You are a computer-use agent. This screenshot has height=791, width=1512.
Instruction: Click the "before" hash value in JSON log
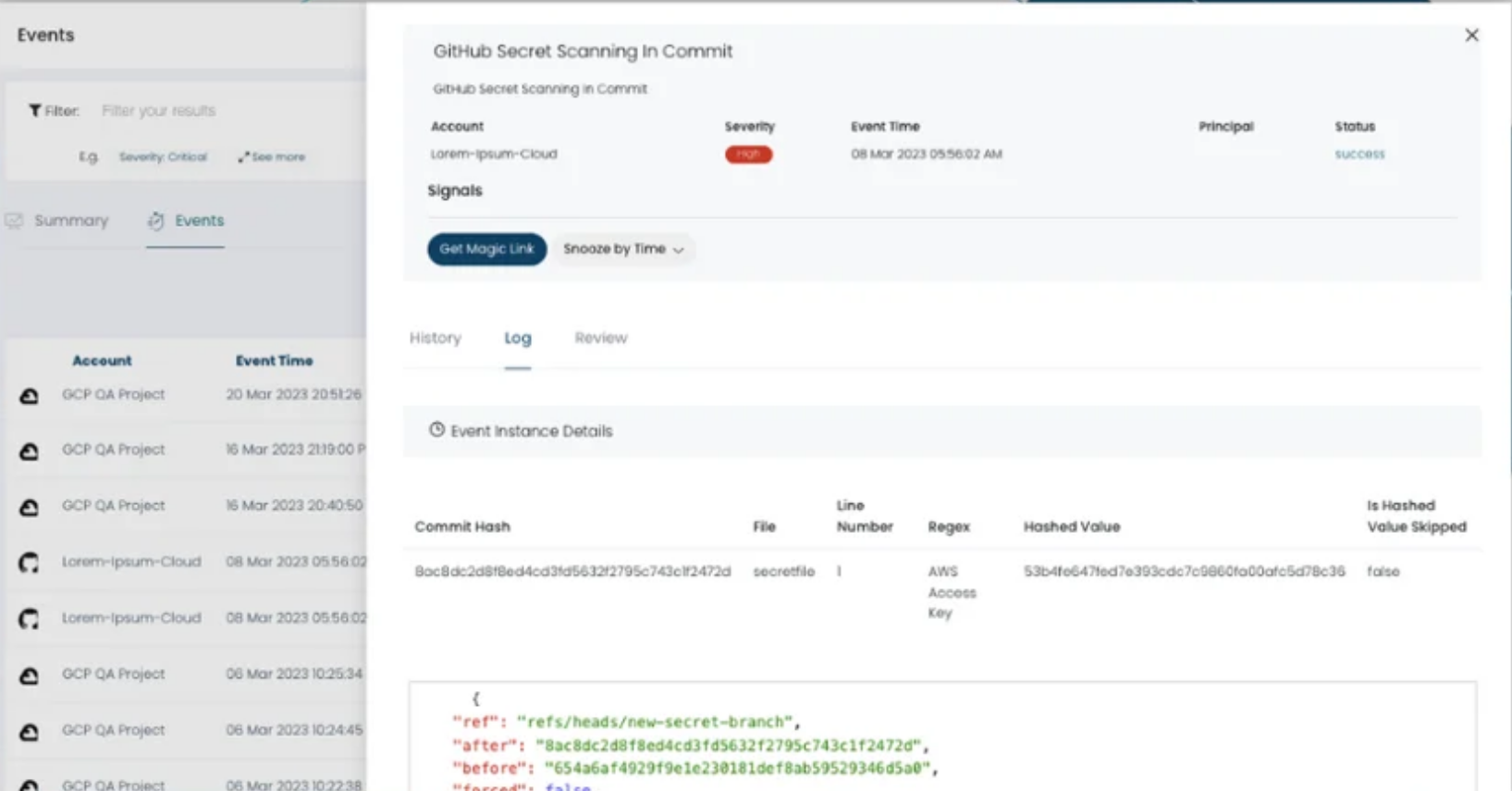[x=738, y=768]
